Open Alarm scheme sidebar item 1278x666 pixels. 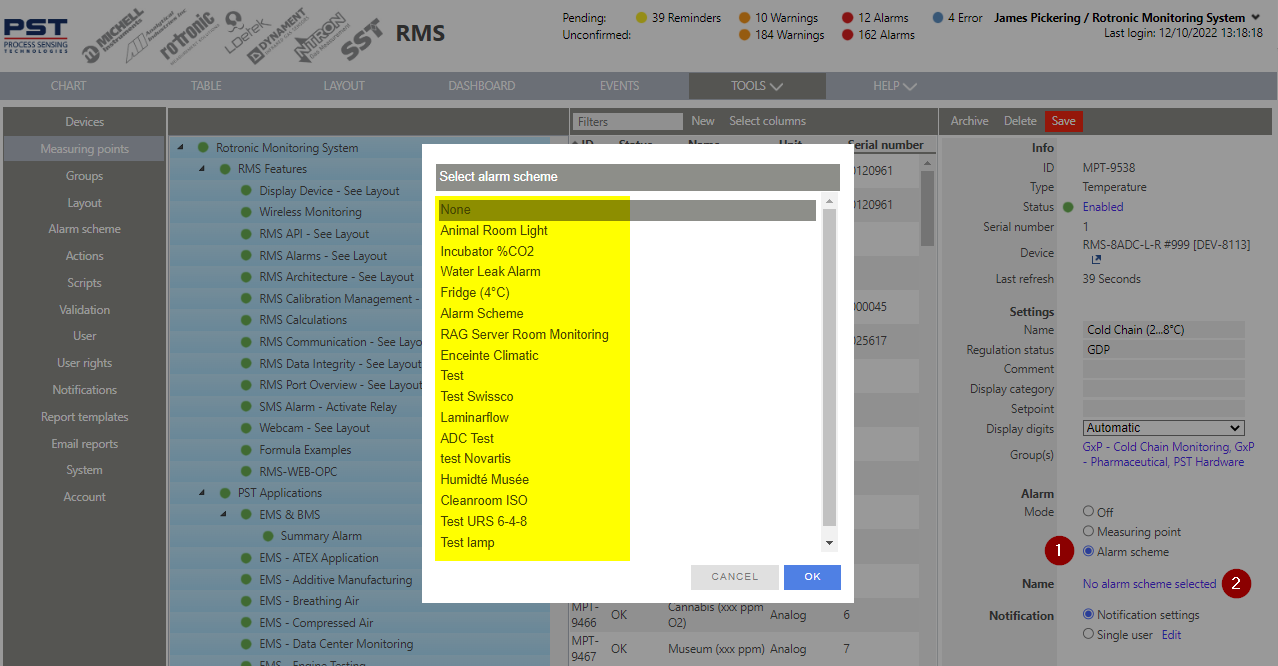pos(84,229)
